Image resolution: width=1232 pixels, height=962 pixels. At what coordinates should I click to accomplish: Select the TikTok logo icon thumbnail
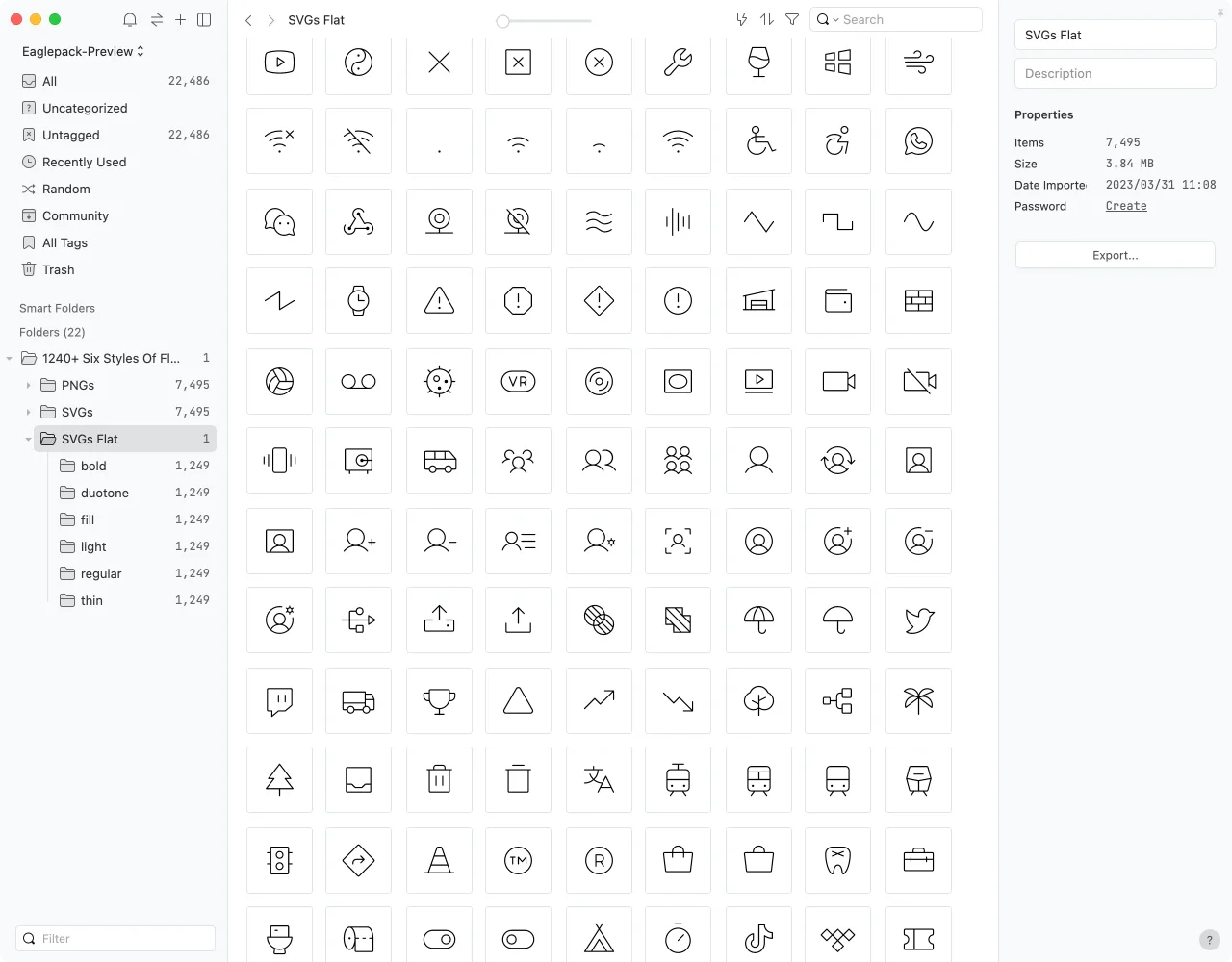click(x=758, y=938)
